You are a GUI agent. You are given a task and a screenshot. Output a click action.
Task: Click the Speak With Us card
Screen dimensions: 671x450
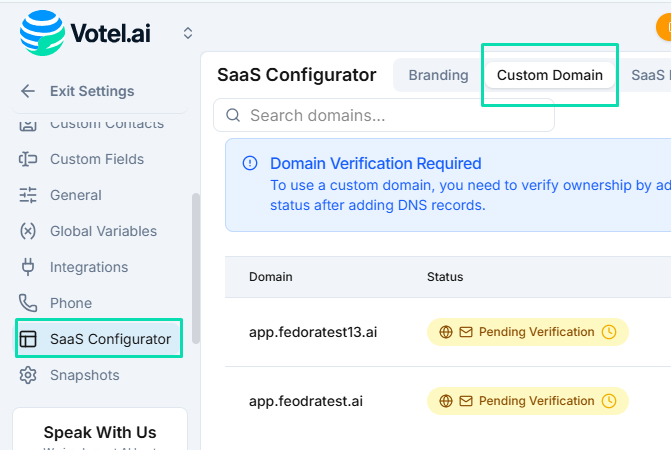[x=100, y=429]
